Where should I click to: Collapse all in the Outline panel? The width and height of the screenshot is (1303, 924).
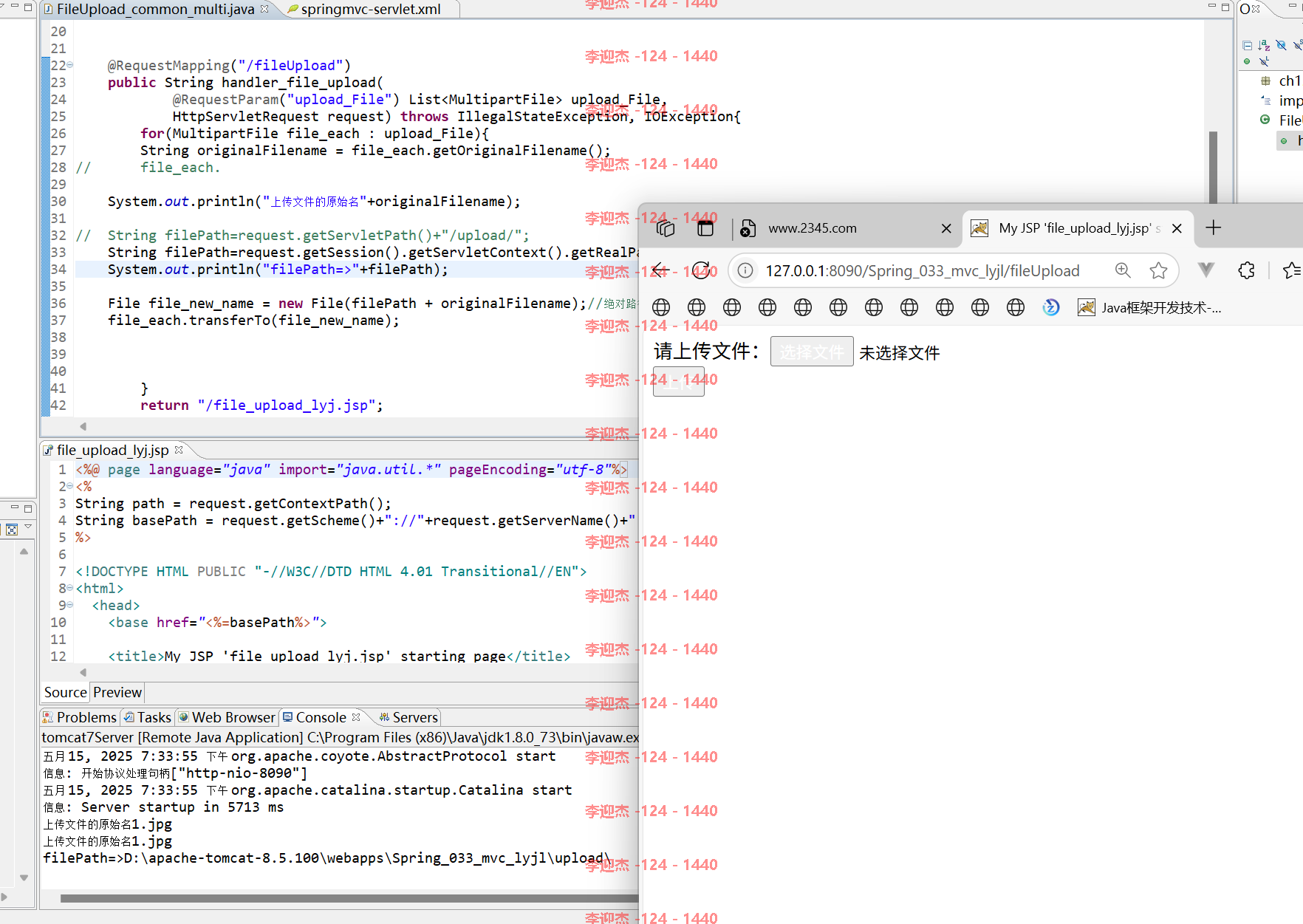(x=1247, y=46)
